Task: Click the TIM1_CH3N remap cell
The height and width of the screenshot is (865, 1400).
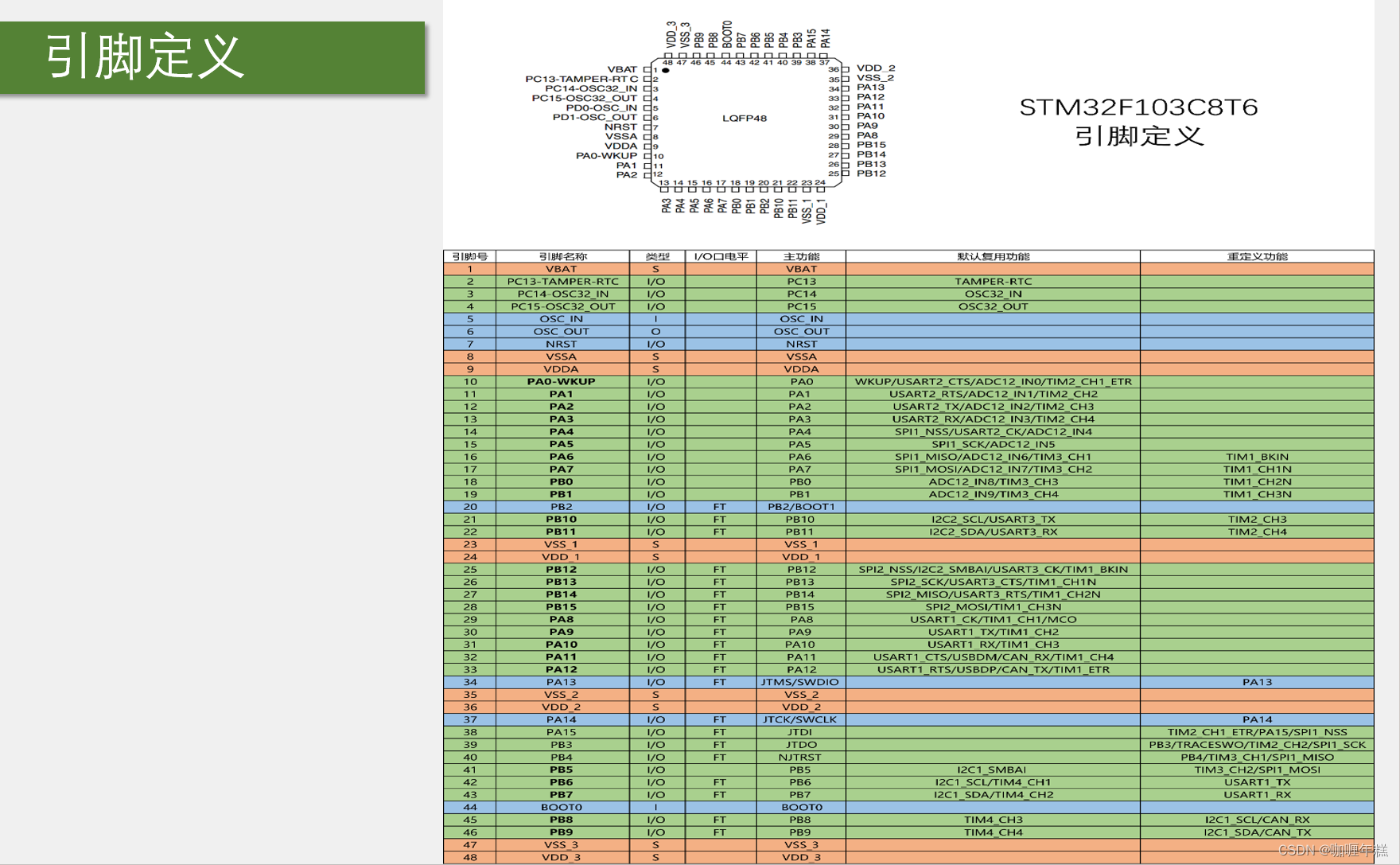Action: (1257, 494)
